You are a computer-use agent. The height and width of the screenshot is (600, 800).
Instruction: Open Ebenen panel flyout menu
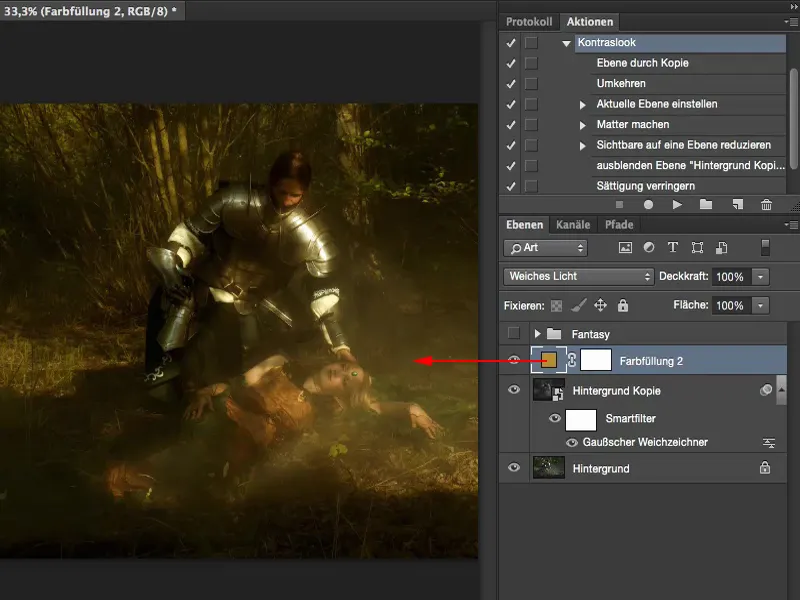[791, 224]
